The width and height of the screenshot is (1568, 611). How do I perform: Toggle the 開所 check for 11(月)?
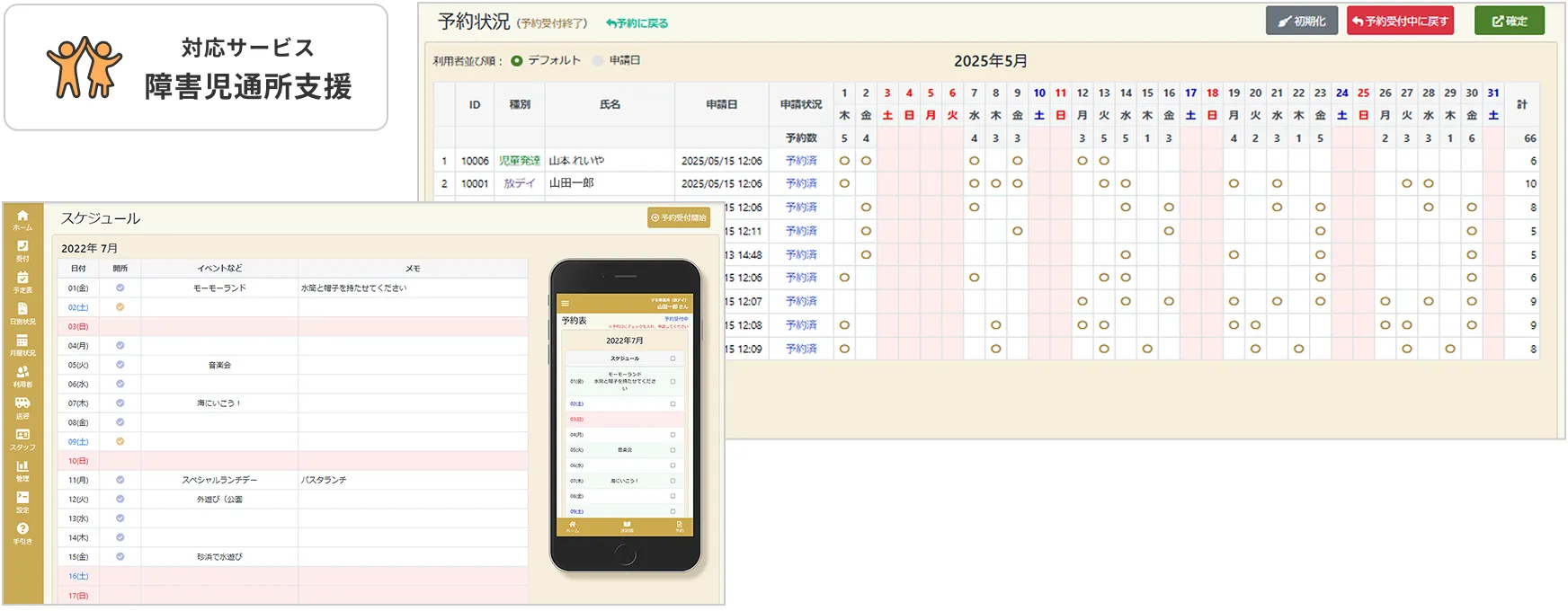(x=120, y=480)
